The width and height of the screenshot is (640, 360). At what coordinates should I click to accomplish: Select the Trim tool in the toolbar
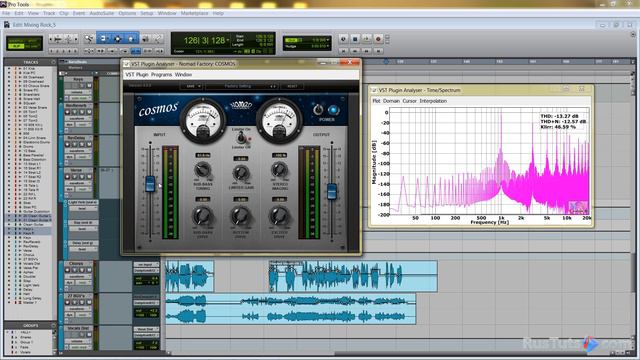click(x=104, y=39)
